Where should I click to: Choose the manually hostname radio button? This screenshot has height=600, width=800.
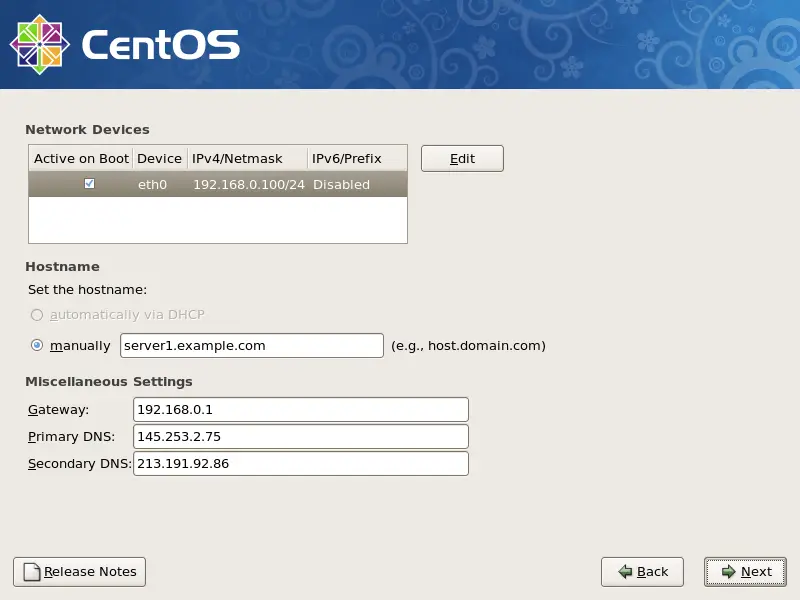(x=37, y=346)
